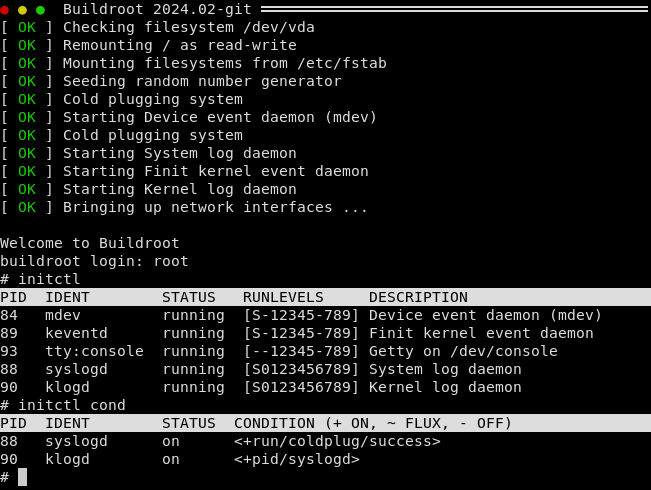The width and height of the screenshot is (651, 490).
Task: Click 'Starting Finit kernel event daemon' line
Action: (x=215, y=171)
